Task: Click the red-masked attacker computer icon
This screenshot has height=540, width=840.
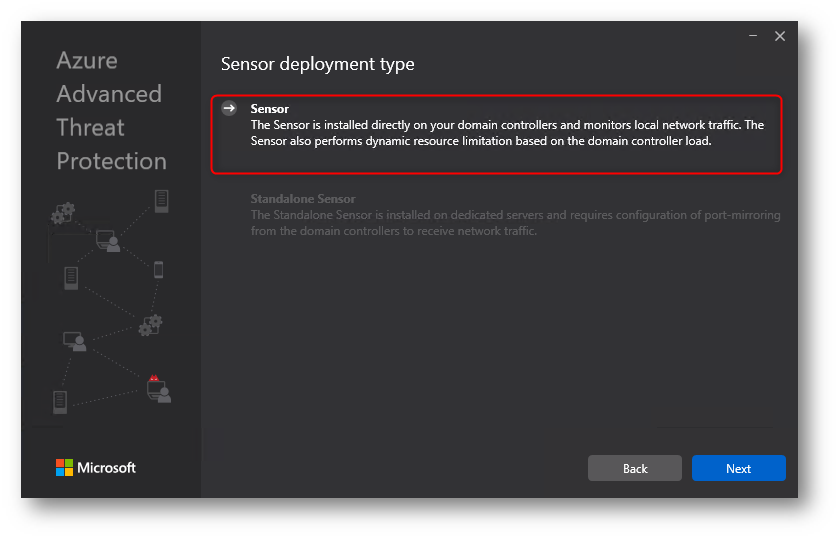Action: (x=158, y=388)
